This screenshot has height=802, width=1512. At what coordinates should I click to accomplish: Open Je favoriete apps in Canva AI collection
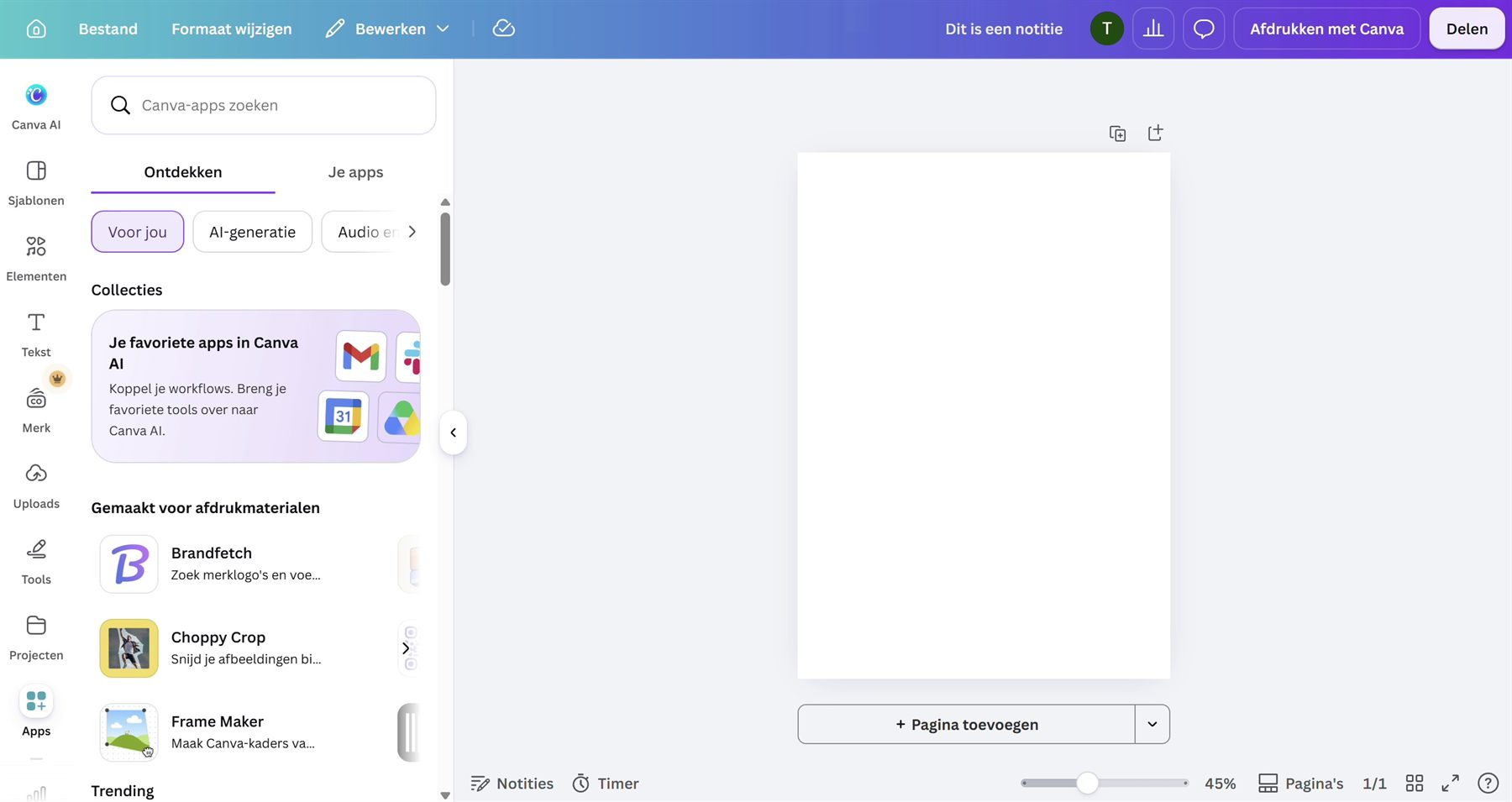pos(256,386)
